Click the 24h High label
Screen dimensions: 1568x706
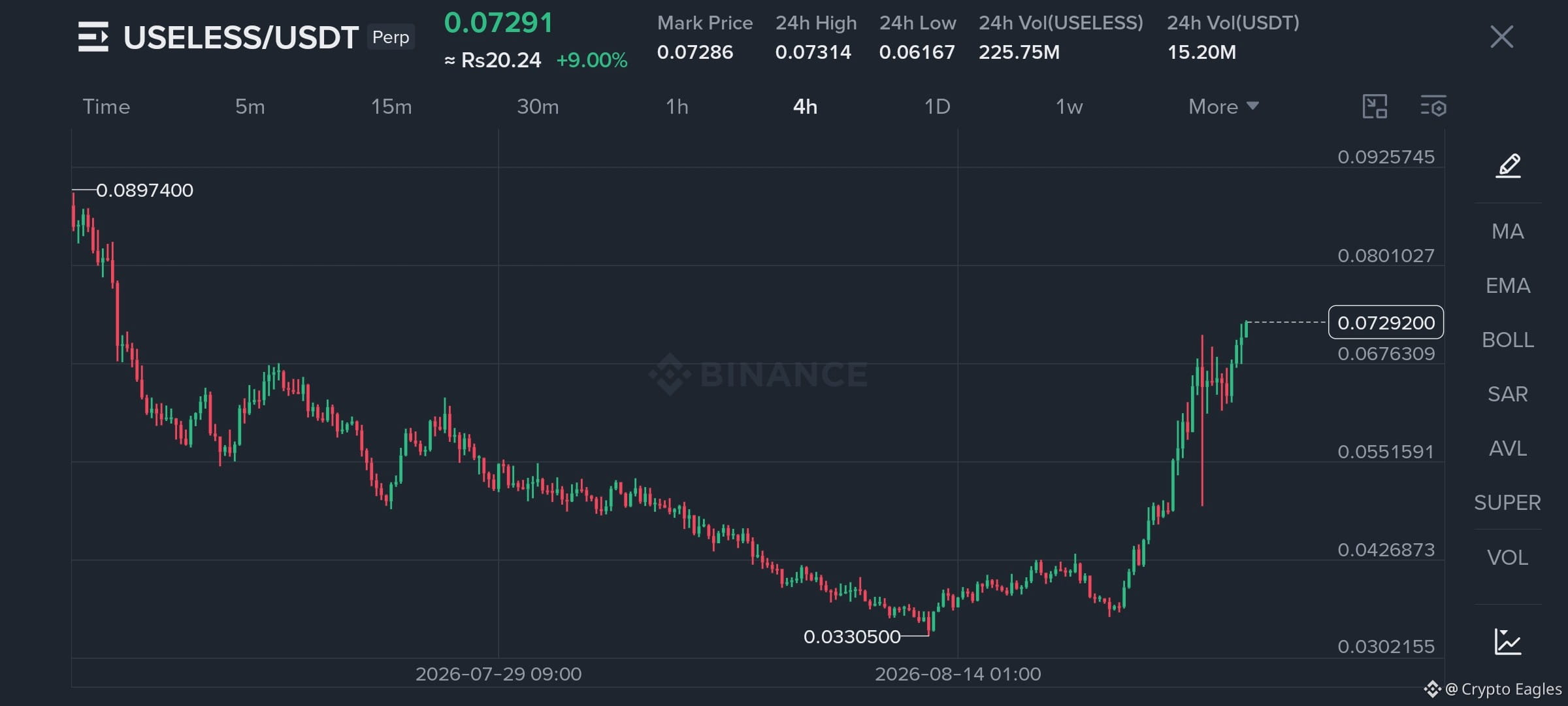tap(816, 23)
